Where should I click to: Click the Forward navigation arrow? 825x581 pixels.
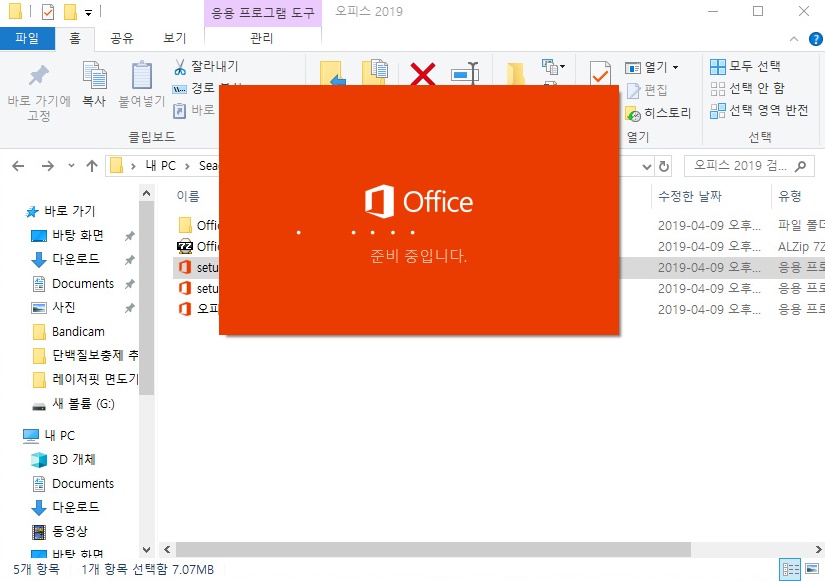tap(47, 166)
